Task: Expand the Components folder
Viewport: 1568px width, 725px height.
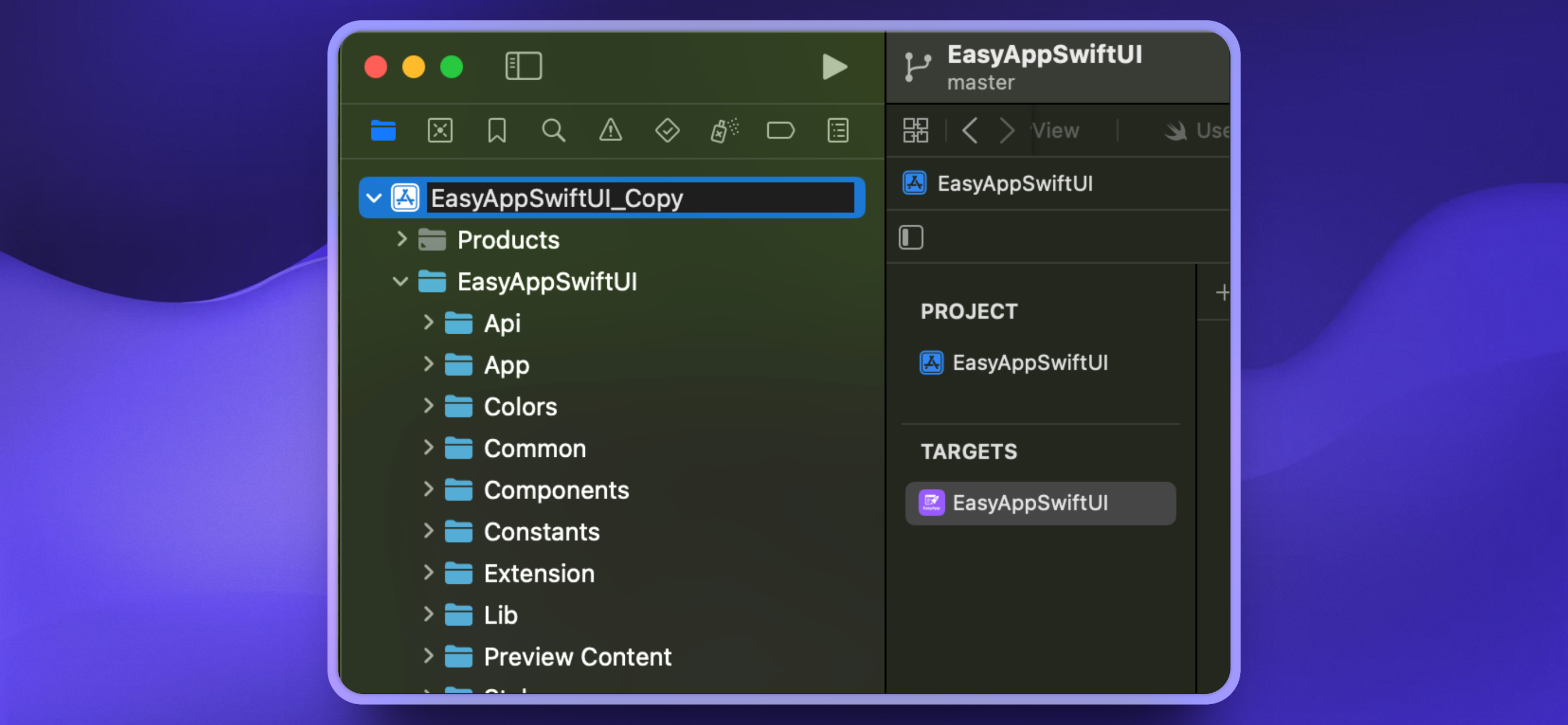Action: point(428,490)
